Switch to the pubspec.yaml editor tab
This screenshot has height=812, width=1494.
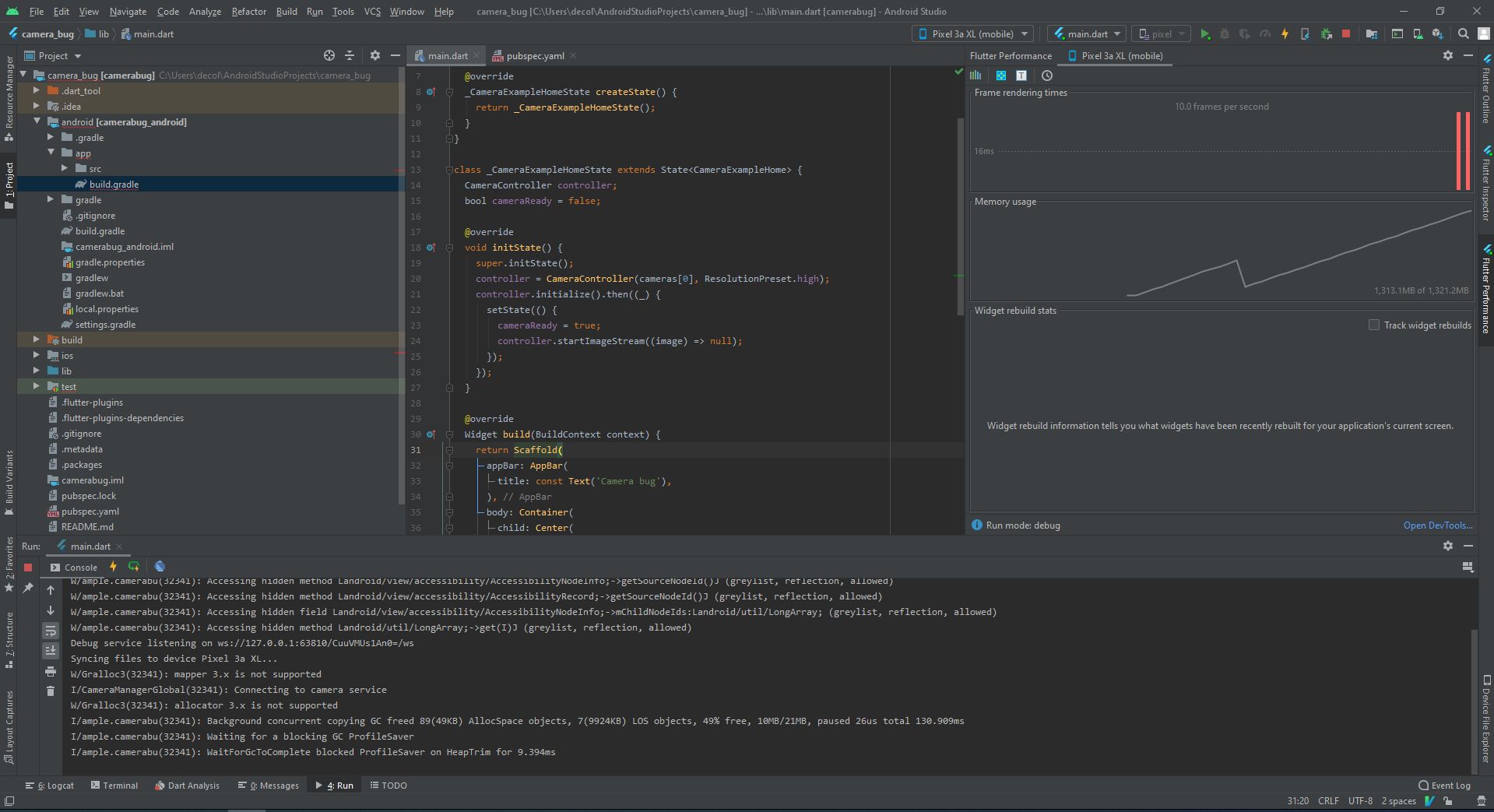[533, 55]
